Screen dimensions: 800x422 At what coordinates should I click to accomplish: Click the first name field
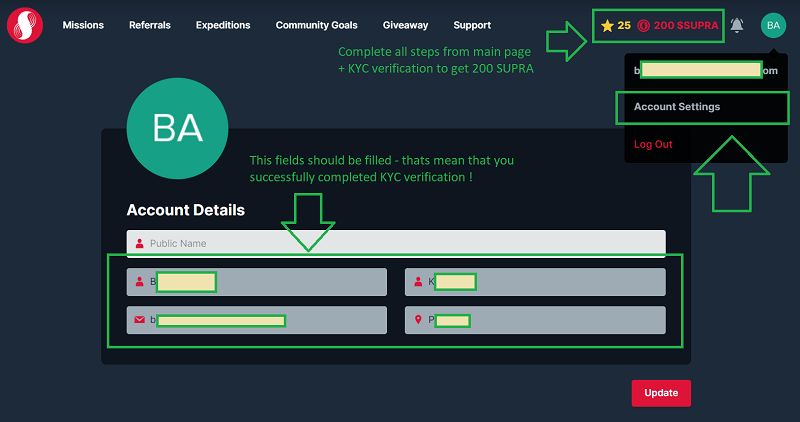tap(257, 282)
